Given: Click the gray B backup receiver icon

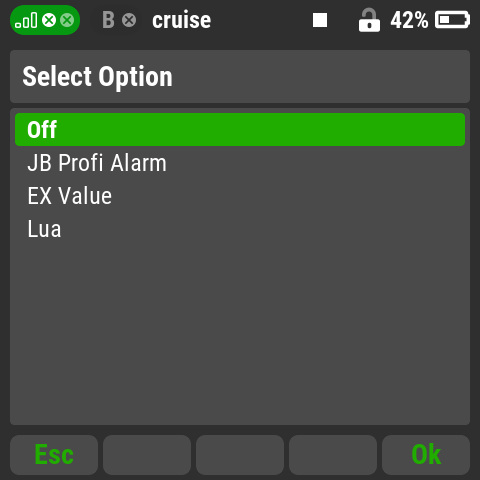Looking at the screenshot, I should click(x=108, y=20).
